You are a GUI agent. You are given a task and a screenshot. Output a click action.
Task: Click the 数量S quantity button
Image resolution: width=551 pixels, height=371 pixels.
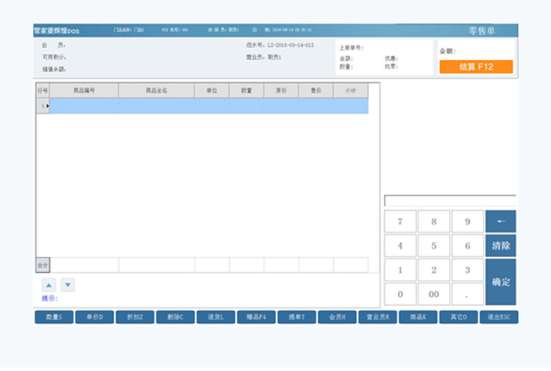click(54, 317)
